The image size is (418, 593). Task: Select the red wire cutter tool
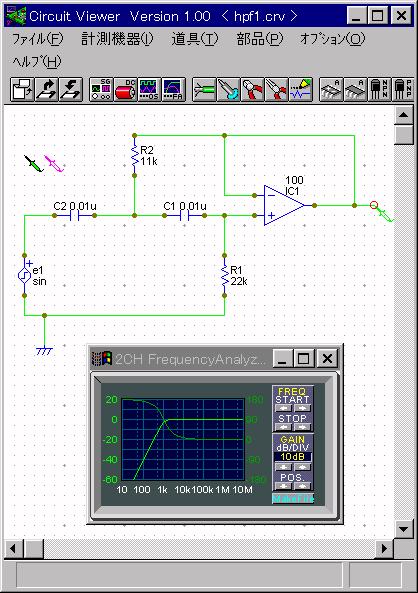pyautogui.click(x=253, y=90)
